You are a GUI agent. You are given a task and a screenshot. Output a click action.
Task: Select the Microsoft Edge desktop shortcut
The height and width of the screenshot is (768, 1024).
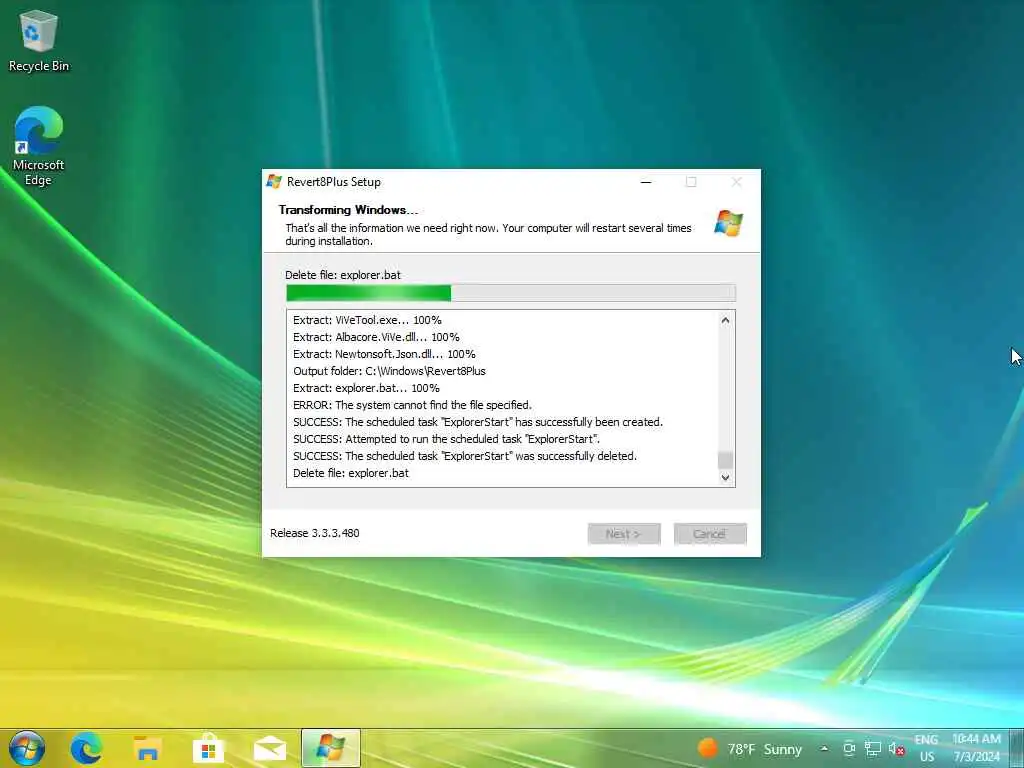point(39,146)
